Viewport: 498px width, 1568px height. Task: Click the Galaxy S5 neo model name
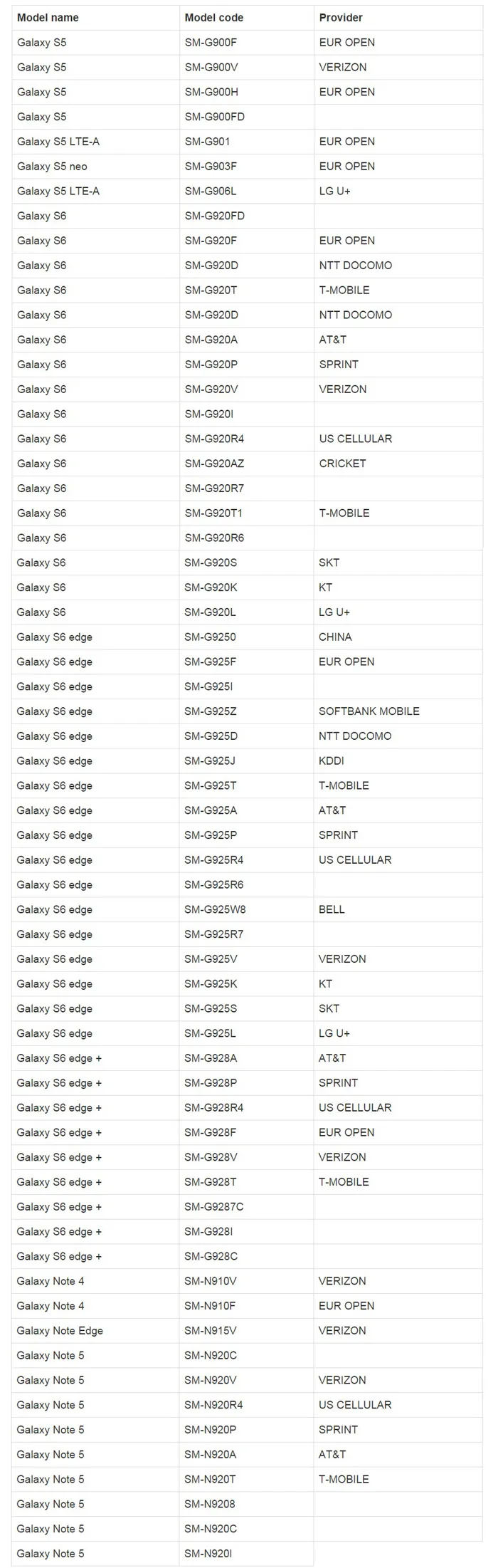pyautogui.click(x=52, y=166)
